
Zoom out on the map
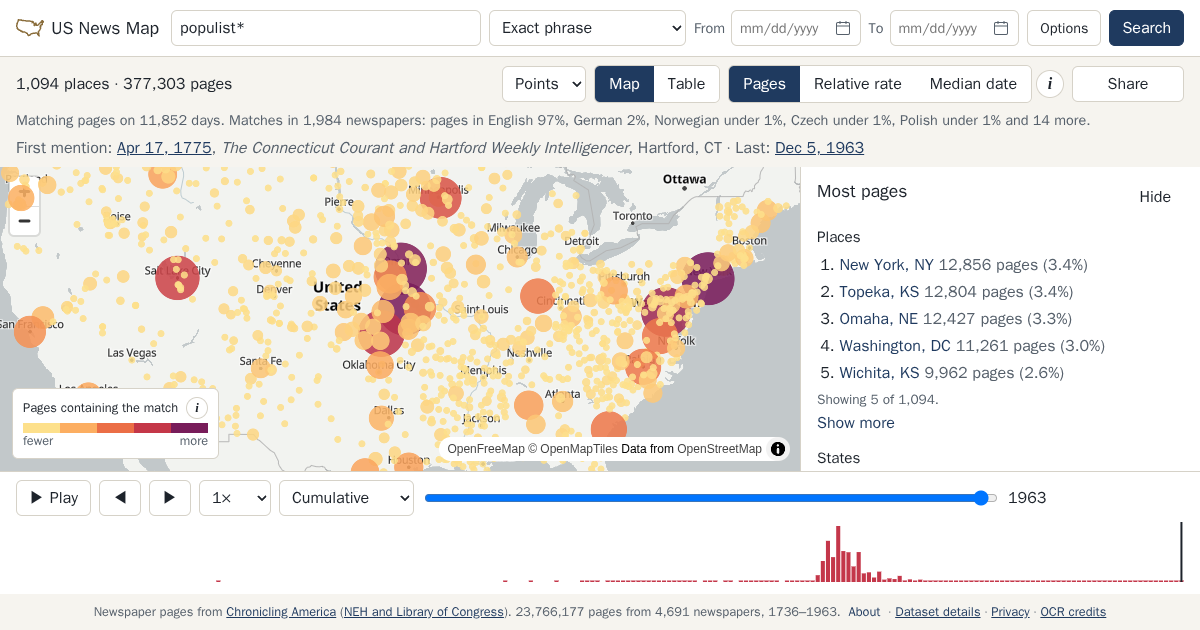pyautogui.click(x=25, y=221)
